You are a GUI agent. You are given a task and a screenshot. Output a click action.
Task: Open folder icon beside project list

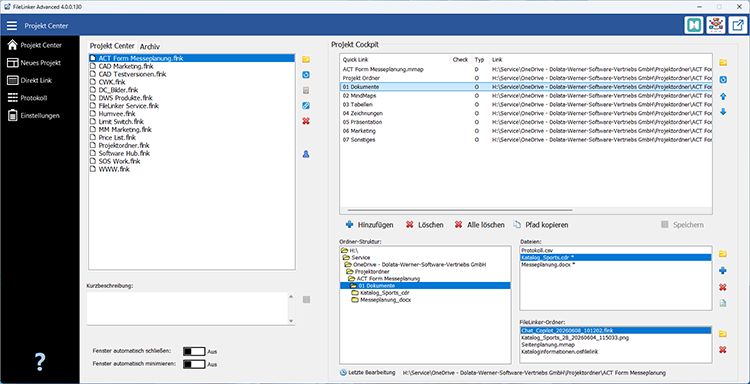pos(306,59)
